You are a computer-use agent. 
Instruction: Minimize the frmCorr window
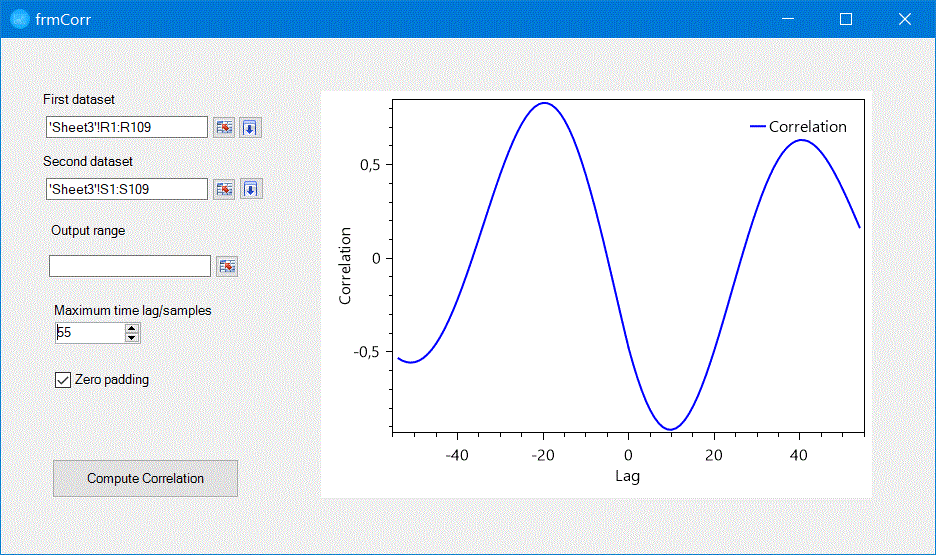[x=788, y=19]
